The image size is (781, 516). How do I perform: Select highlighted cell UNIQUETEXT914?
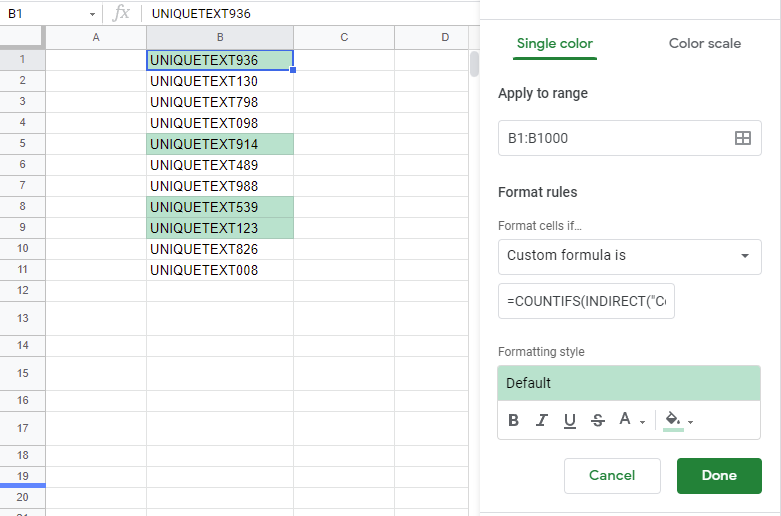click(x=220, y=144)
